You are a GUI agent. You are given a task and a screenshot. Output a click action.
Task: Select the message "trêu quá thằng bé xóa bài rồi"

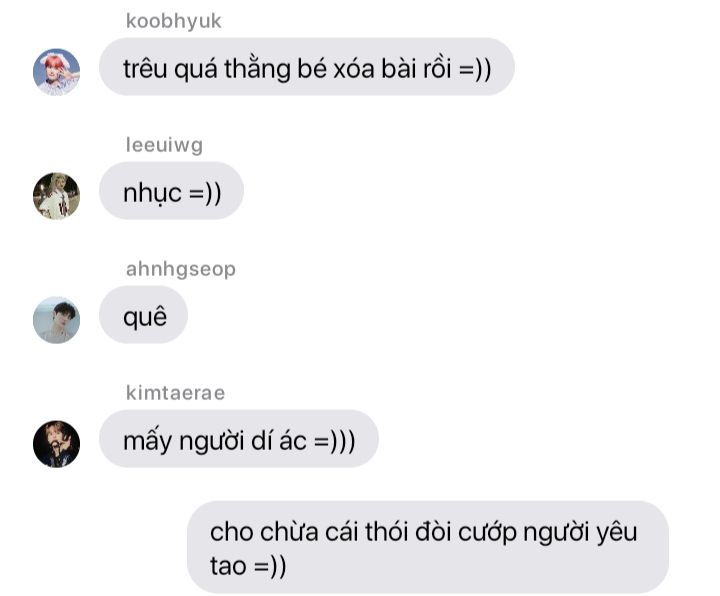(x=307, y=67)
